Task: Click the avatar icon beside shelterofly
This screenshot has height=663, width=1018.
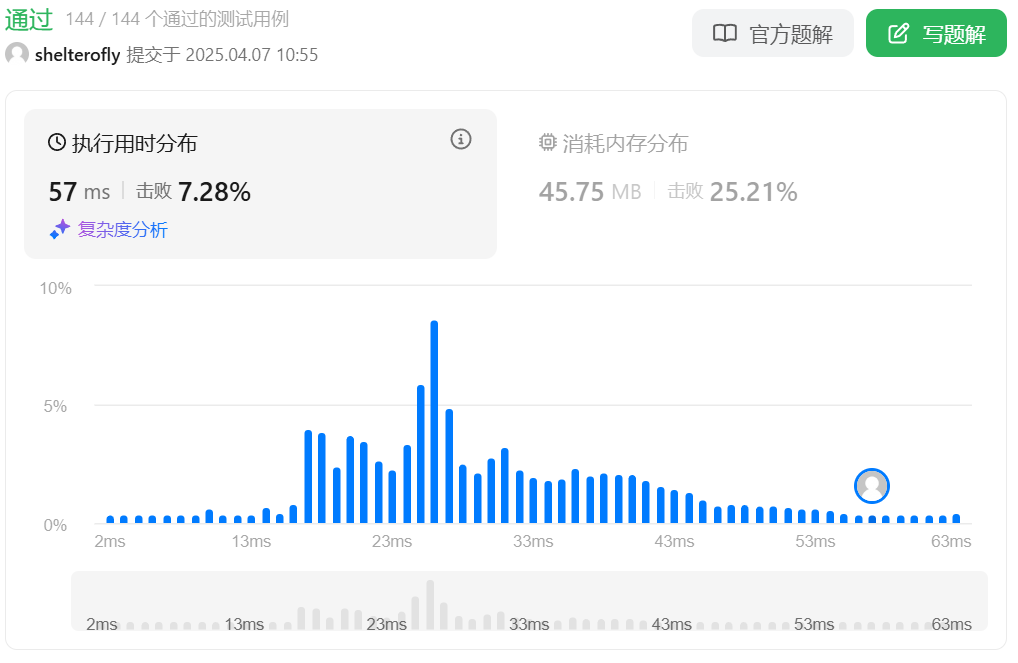Action: (x=17, y=55)
